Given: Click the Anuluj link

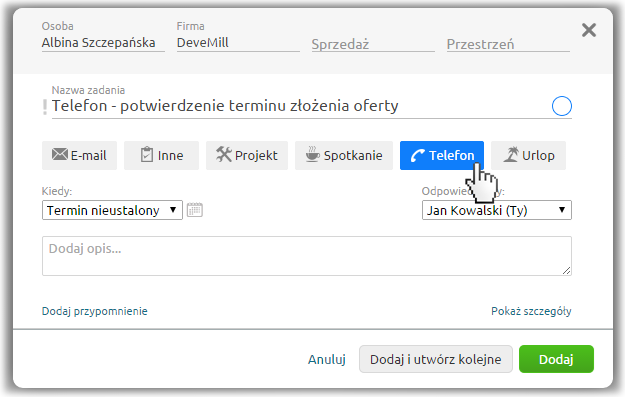Looking at the screenshot, I should [327, 360].
